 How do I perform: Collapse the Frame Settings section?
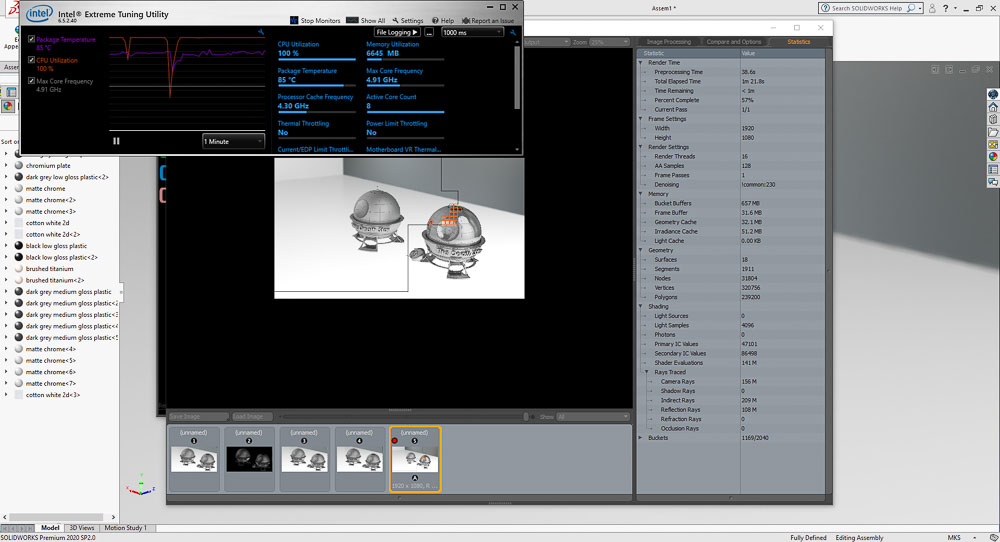641,119
